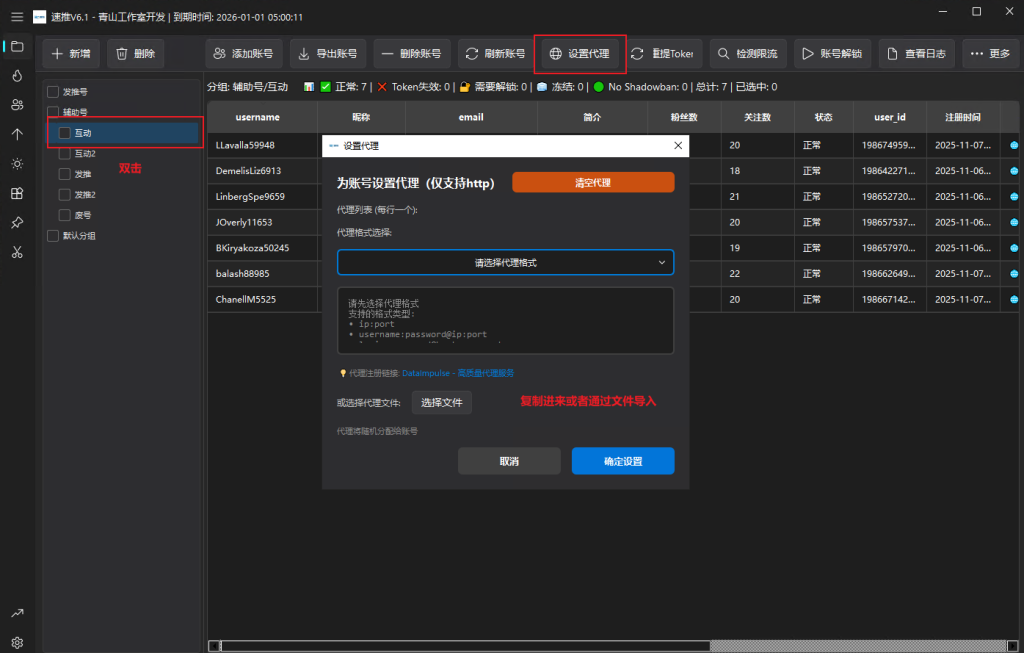
Task: Click the flame icon in left sidebar
Action: pos(17,75)
